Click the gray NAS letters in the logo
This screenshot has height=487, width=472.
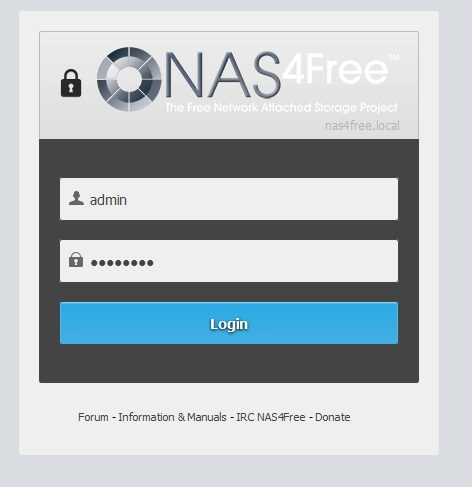click(222, 75)
